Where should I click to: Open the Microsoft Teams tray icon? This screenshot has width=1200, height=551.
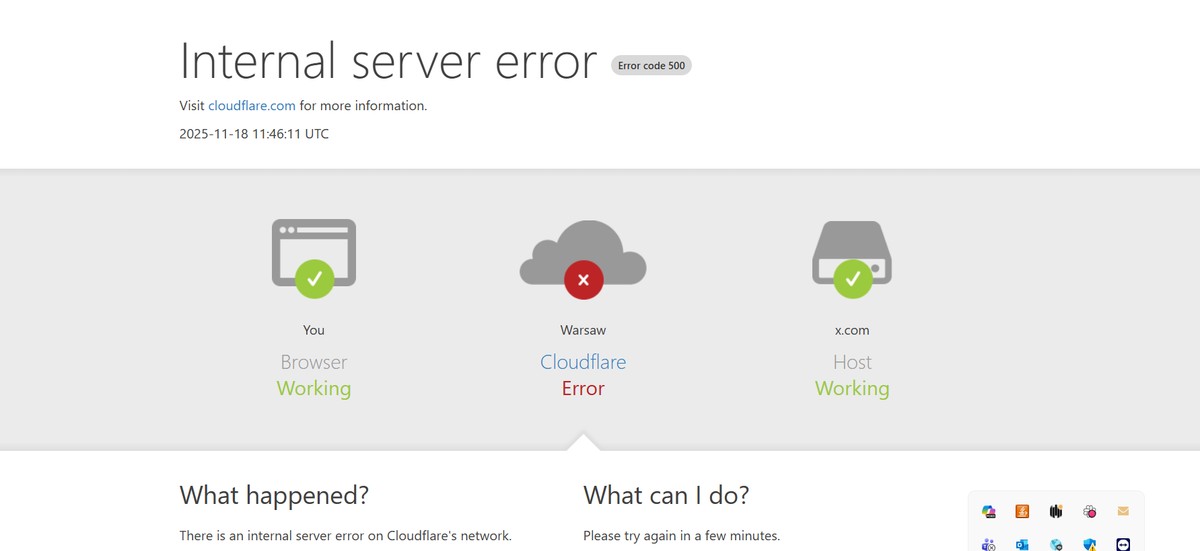tap(989, 544)
